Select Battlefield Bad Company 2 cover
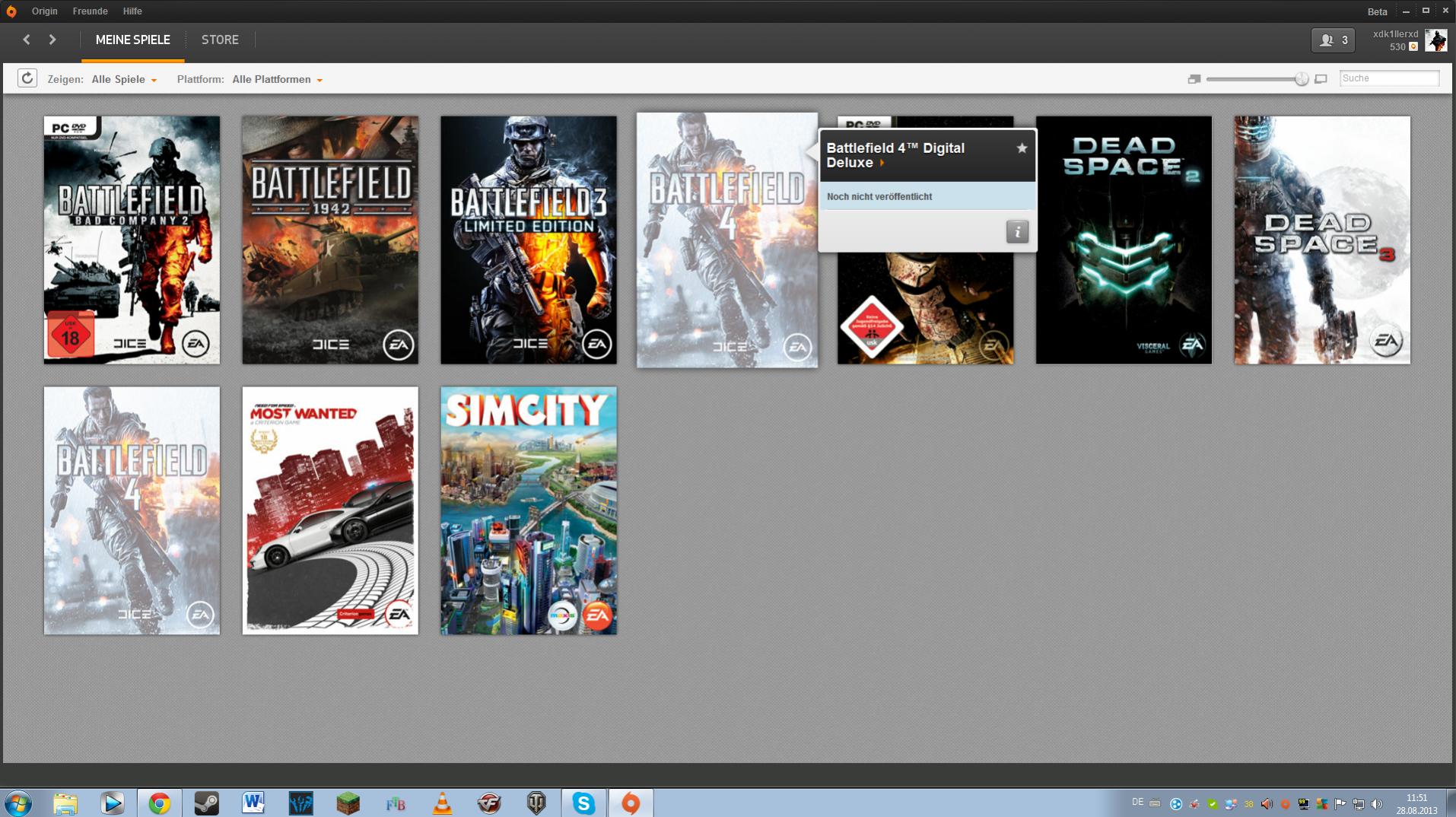1456x817 pixels. click(132, 240)
